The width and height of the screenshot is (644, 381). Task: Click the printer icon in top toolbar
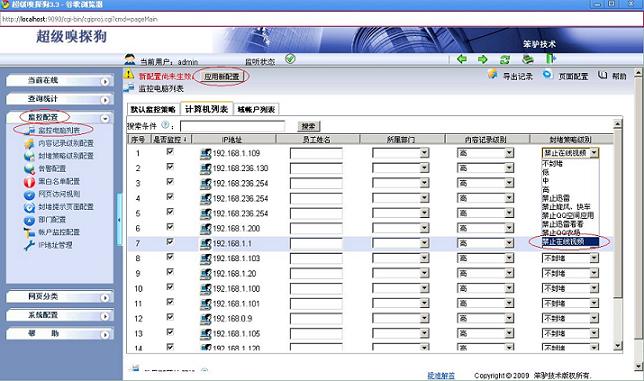coord(528,60)
